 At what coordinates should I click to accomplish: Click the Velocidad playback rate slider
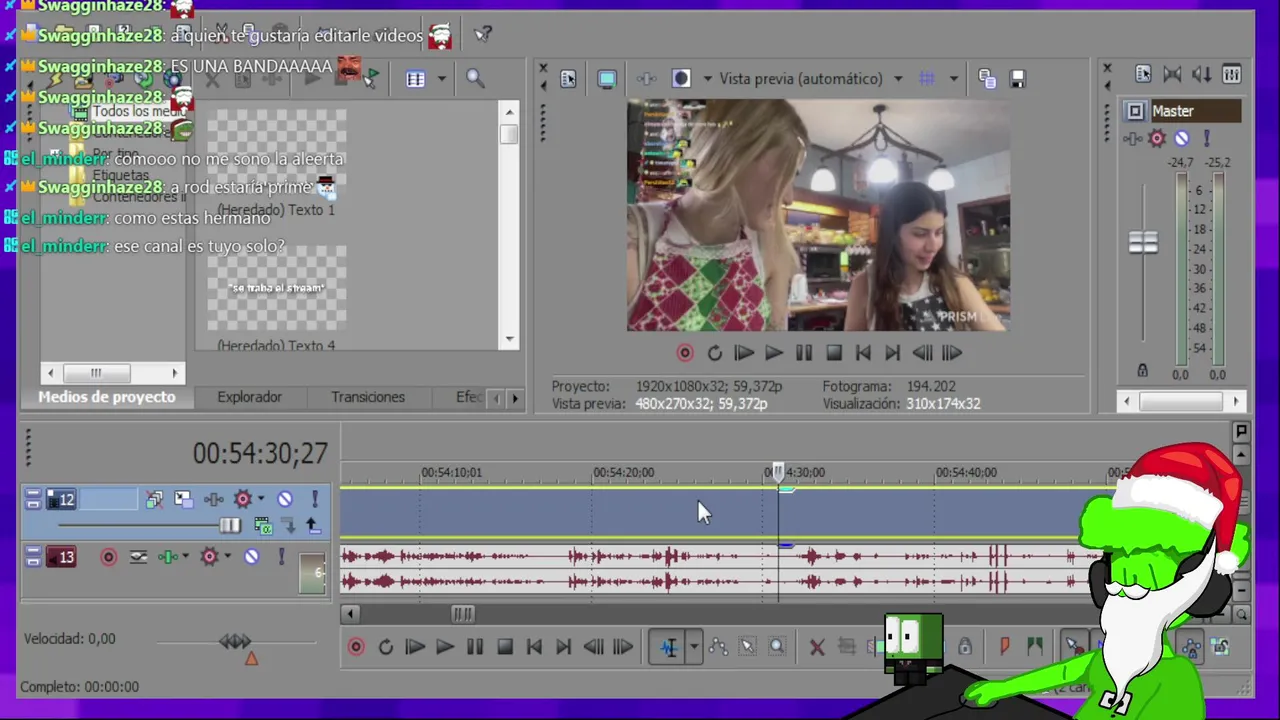coord(236,642)
